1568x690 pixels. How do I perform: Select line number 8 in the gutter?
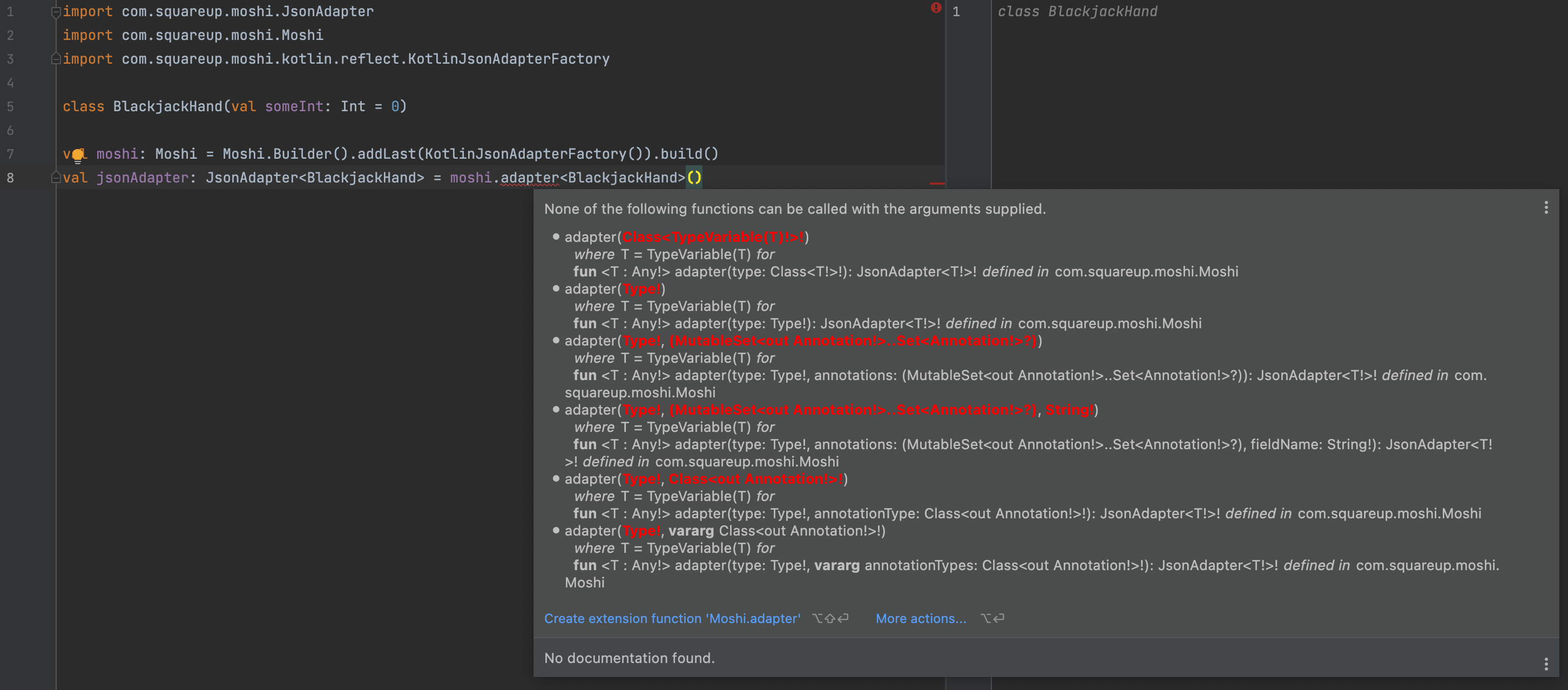tap(10, 178)
